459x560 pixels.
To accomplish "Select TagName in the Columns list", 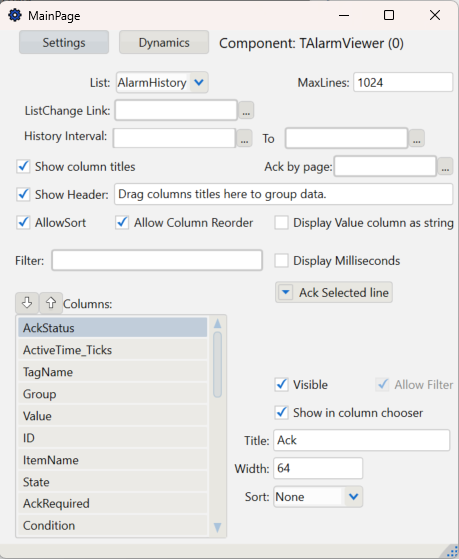I will pos(113,372).
